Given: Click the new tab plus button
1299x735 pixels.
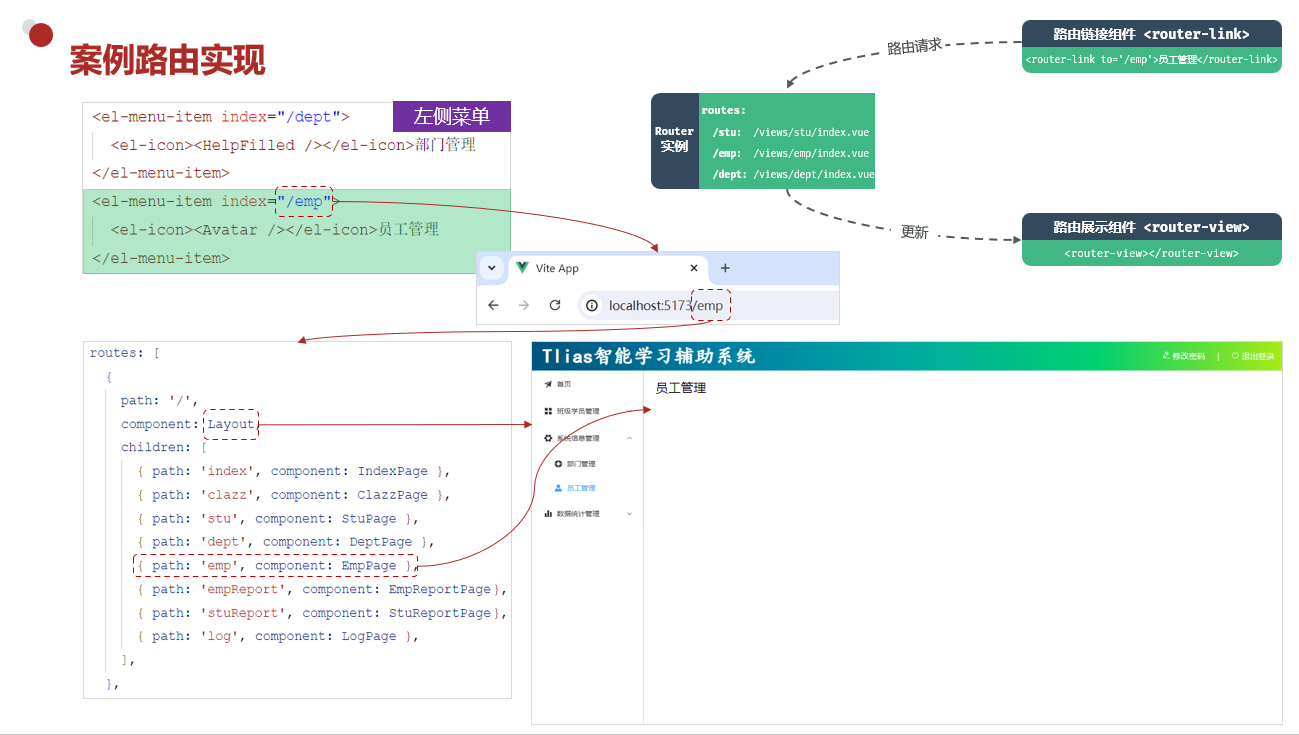Looking at the screenshot, I should pyautogui.click(x=725, y=268).
